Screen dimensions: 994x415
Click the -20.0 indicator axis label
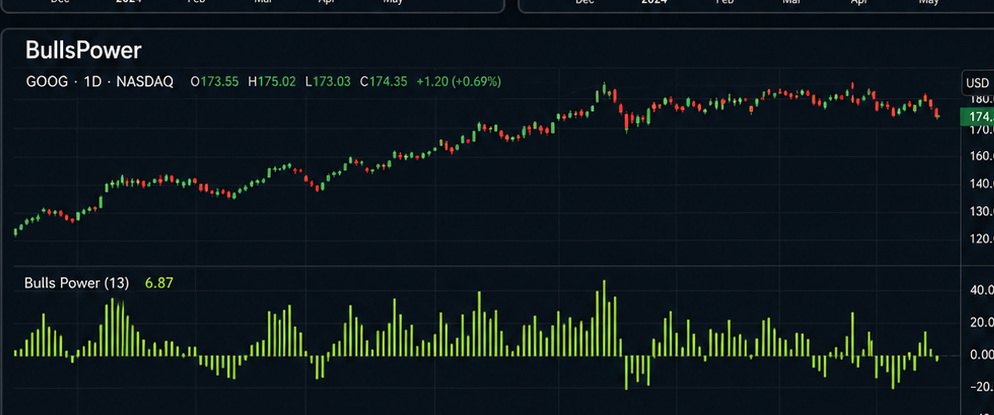click(x=980, y=387)
